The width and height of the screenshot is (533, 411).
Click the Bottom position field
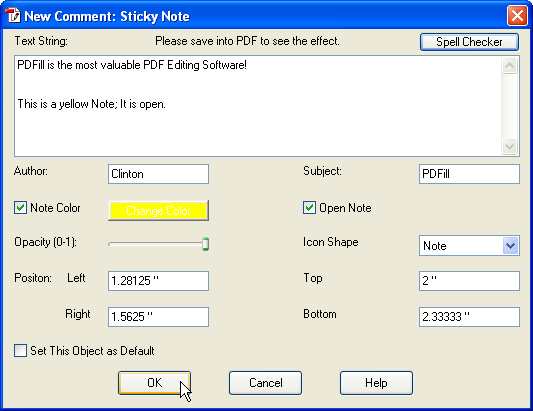[469, 317]
